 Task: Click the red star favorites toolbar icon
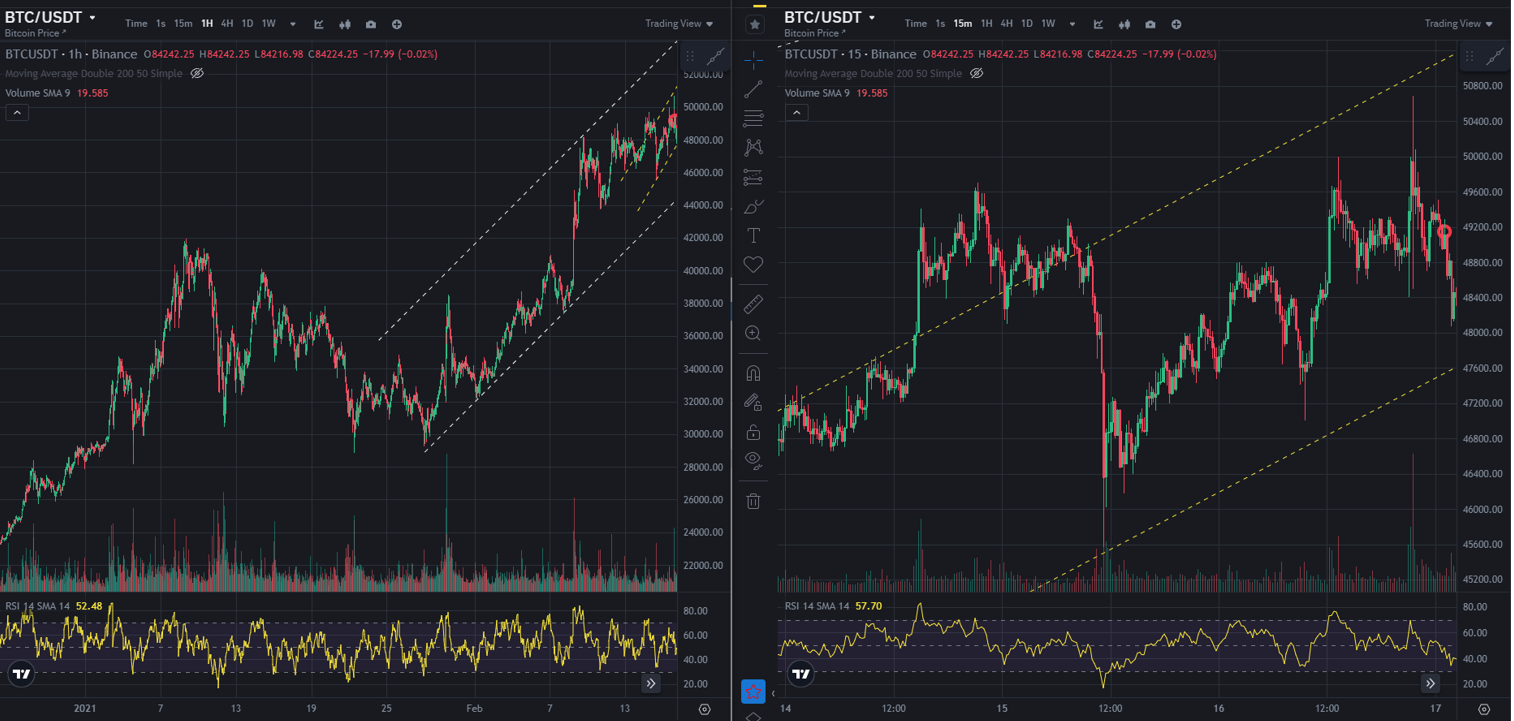(753, 691)
